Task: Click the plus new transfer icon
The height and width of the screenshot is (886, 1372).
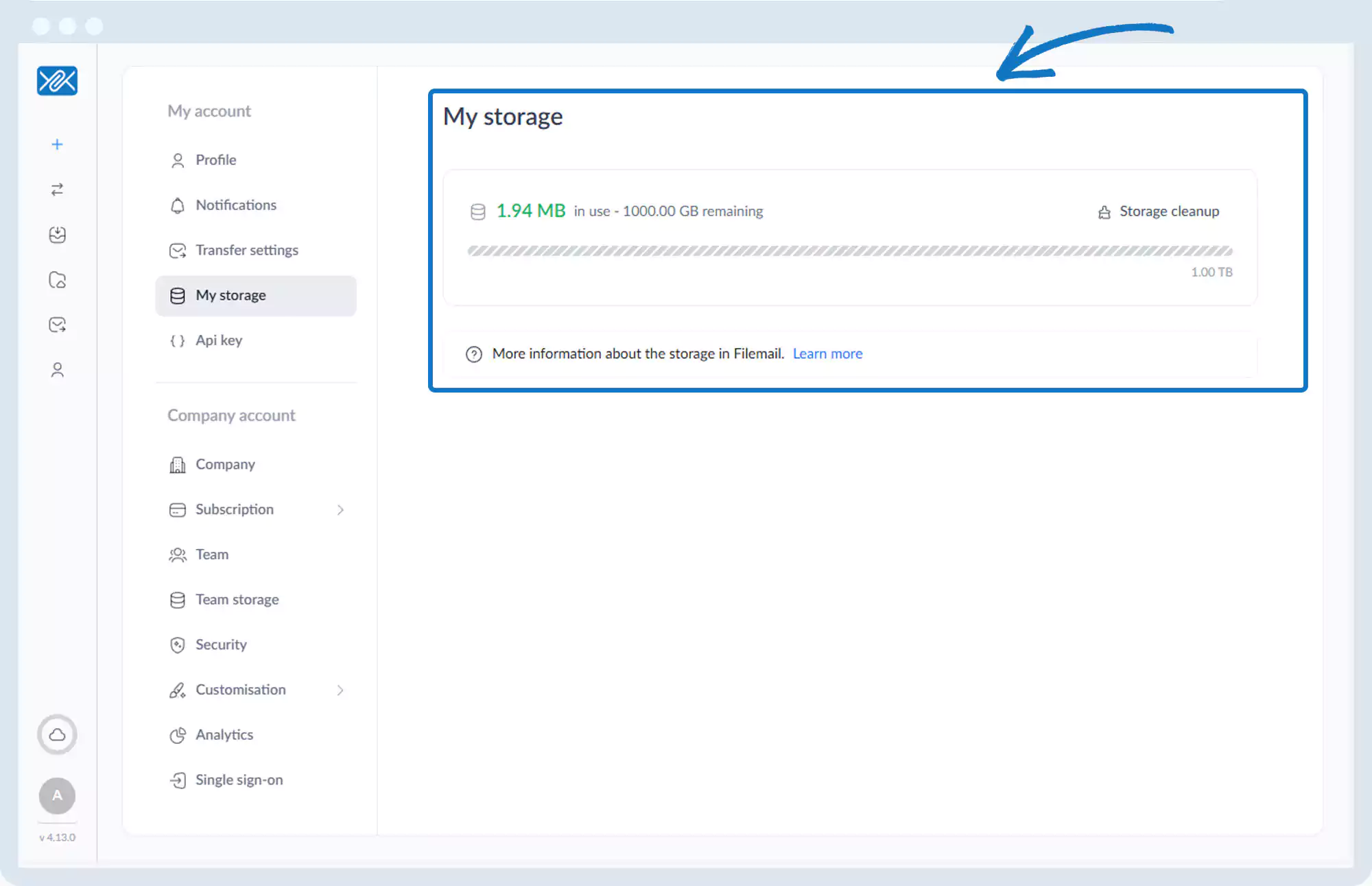Action: click(x=57, y=144)
